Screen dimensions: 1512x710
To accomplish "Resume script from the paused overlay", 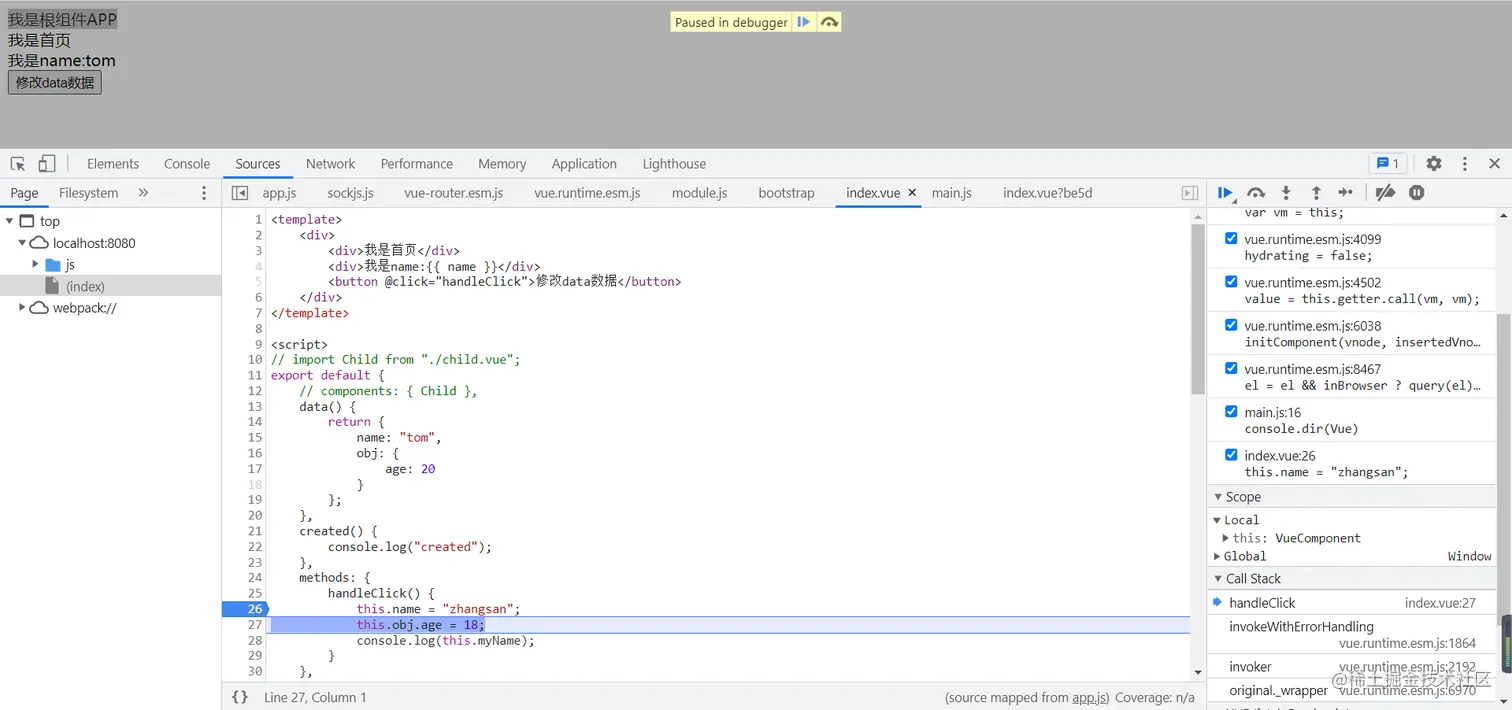I will (804, 22).
